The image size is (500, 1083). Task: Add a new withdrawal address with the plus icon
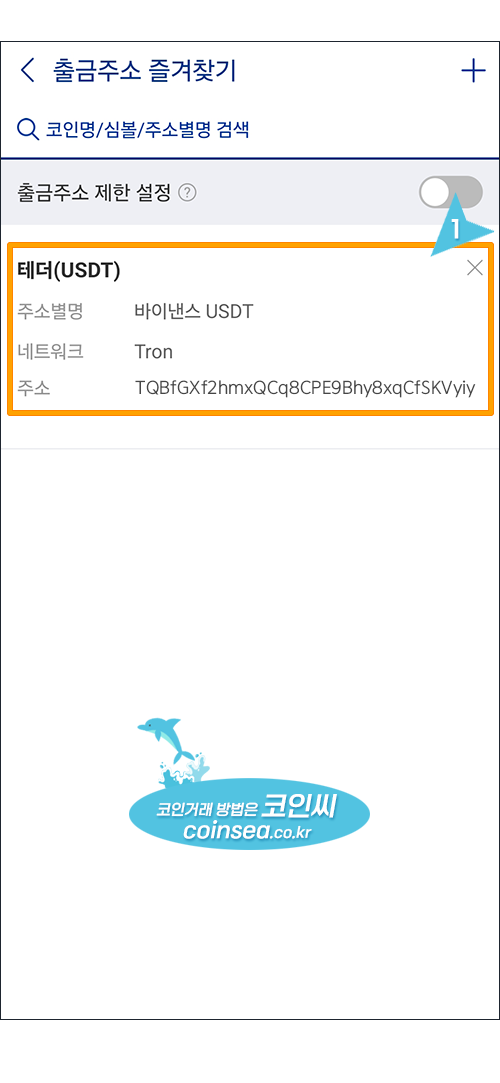(473, 71)
